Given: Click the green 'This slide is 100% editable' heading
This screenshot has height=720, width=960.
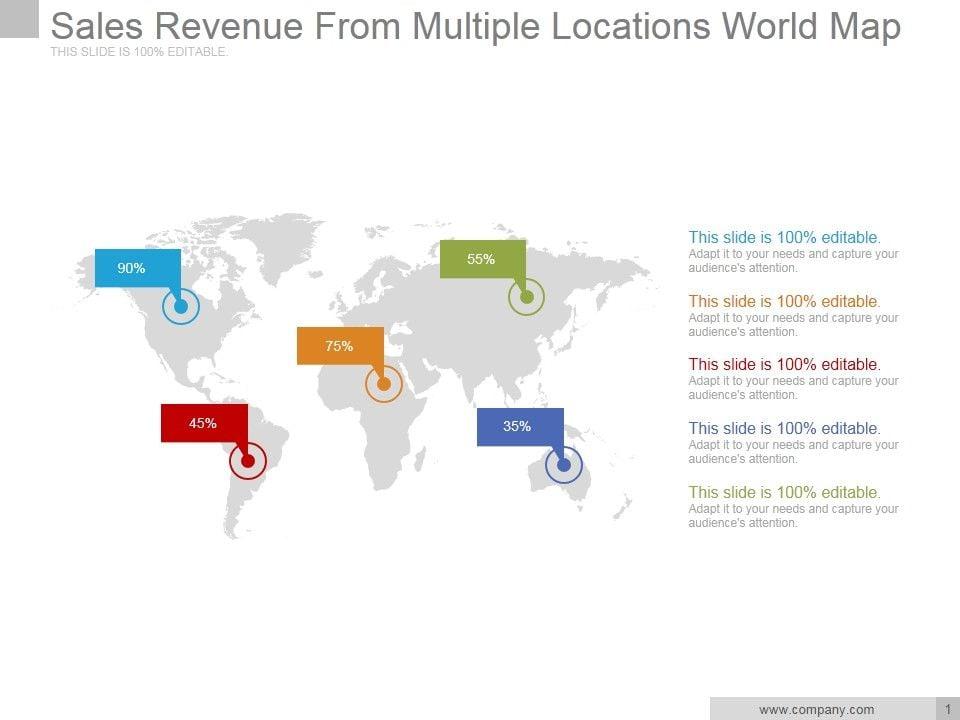Looking at the screenshot, I should [784, 493].
